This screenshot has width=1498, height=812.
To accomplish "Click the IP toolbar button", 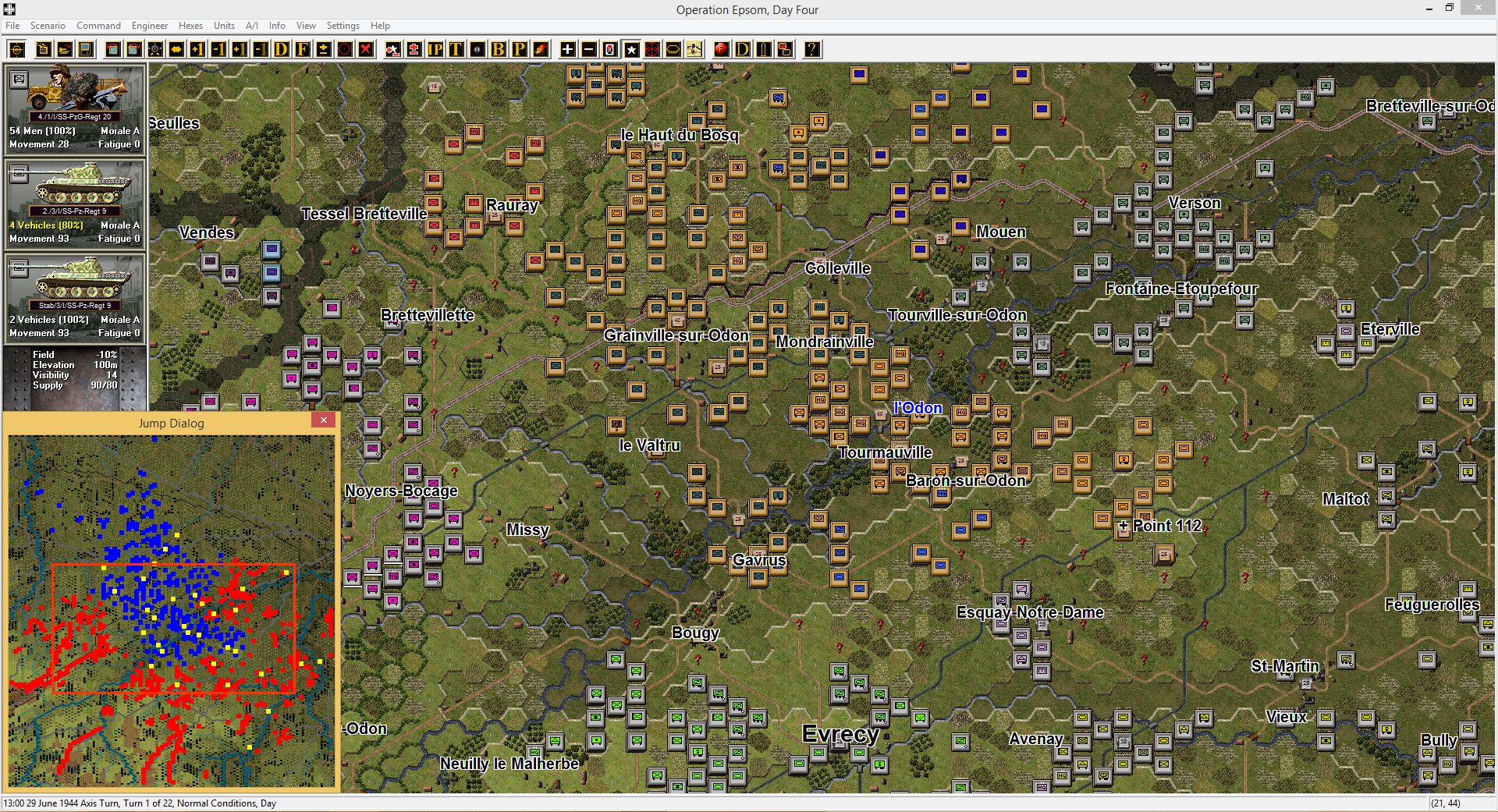I will tap(435, 50).
